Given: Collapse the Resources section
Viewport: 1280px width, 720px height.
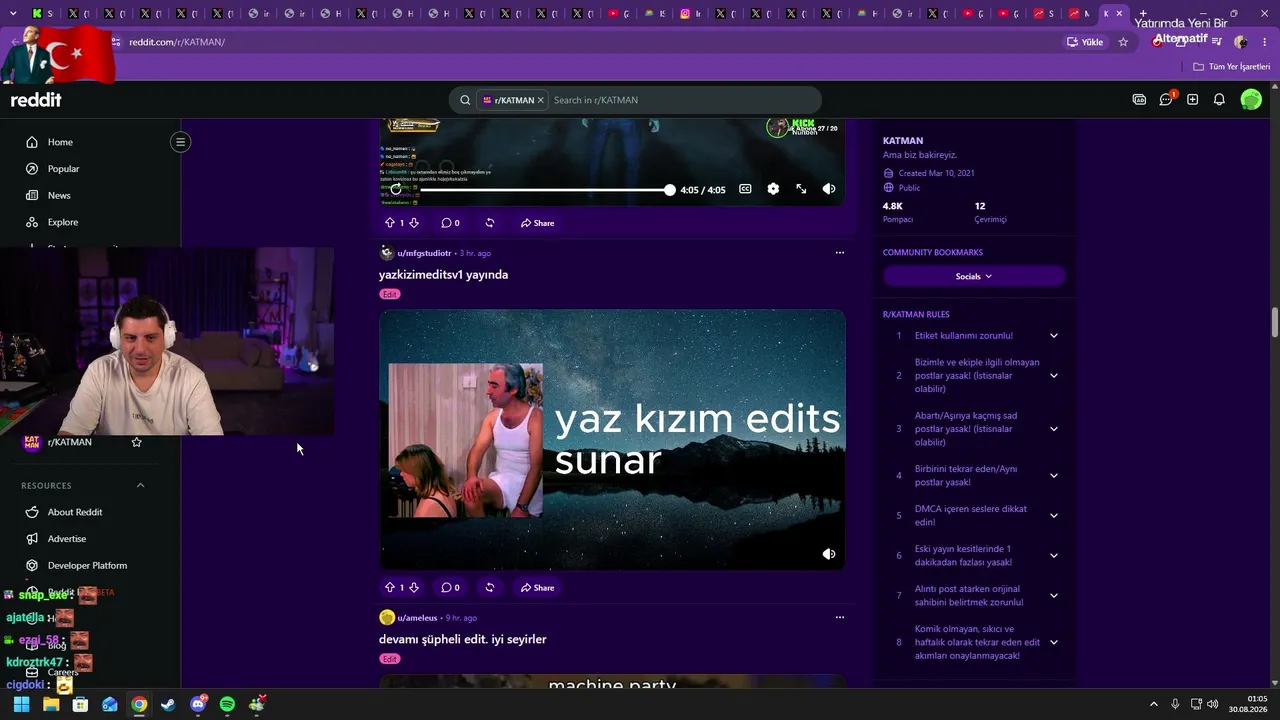Looking at the screenshot, I should pyautogui.click(x=140, y=486).
